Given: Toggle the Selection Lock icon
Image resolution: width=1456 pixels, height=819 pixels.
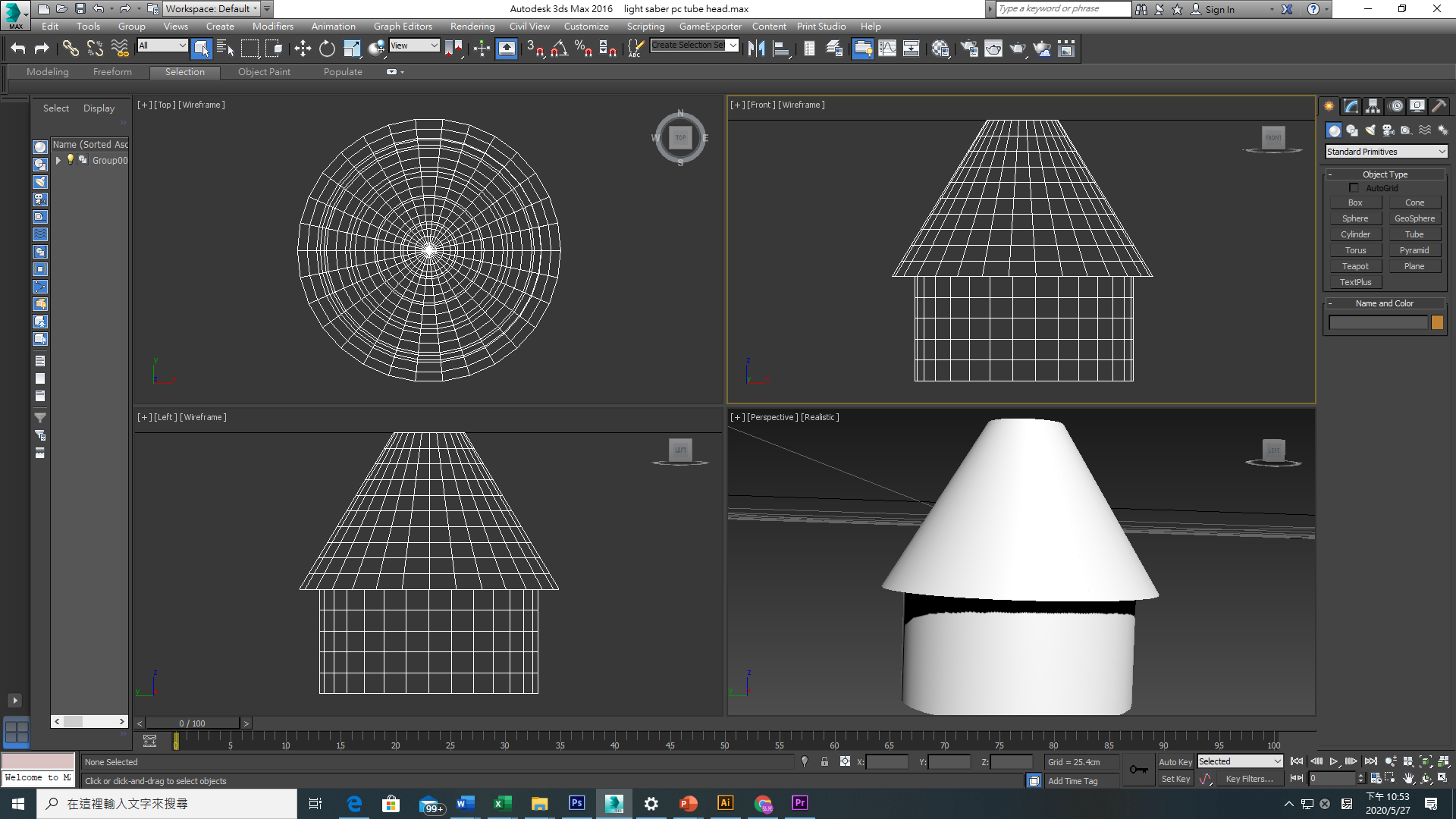Looking at the screenshot, I should 824,762.
